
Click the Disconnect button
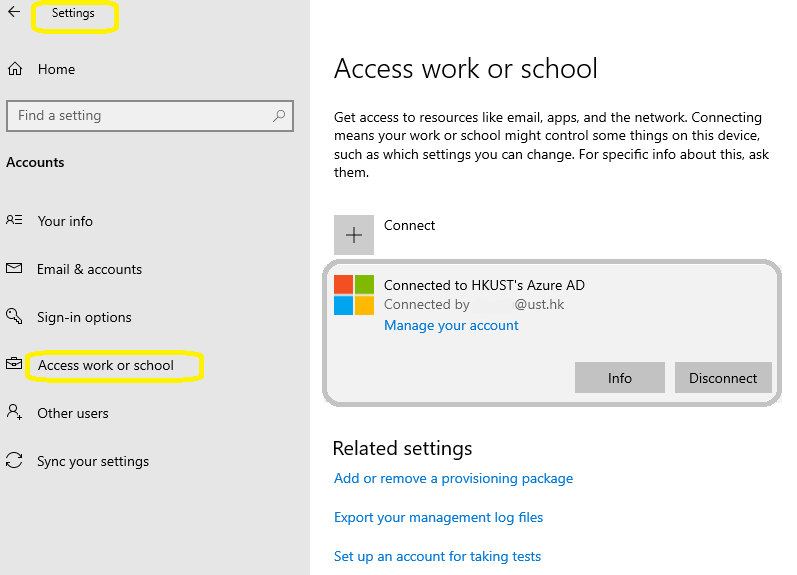click(x=723, y=378)
